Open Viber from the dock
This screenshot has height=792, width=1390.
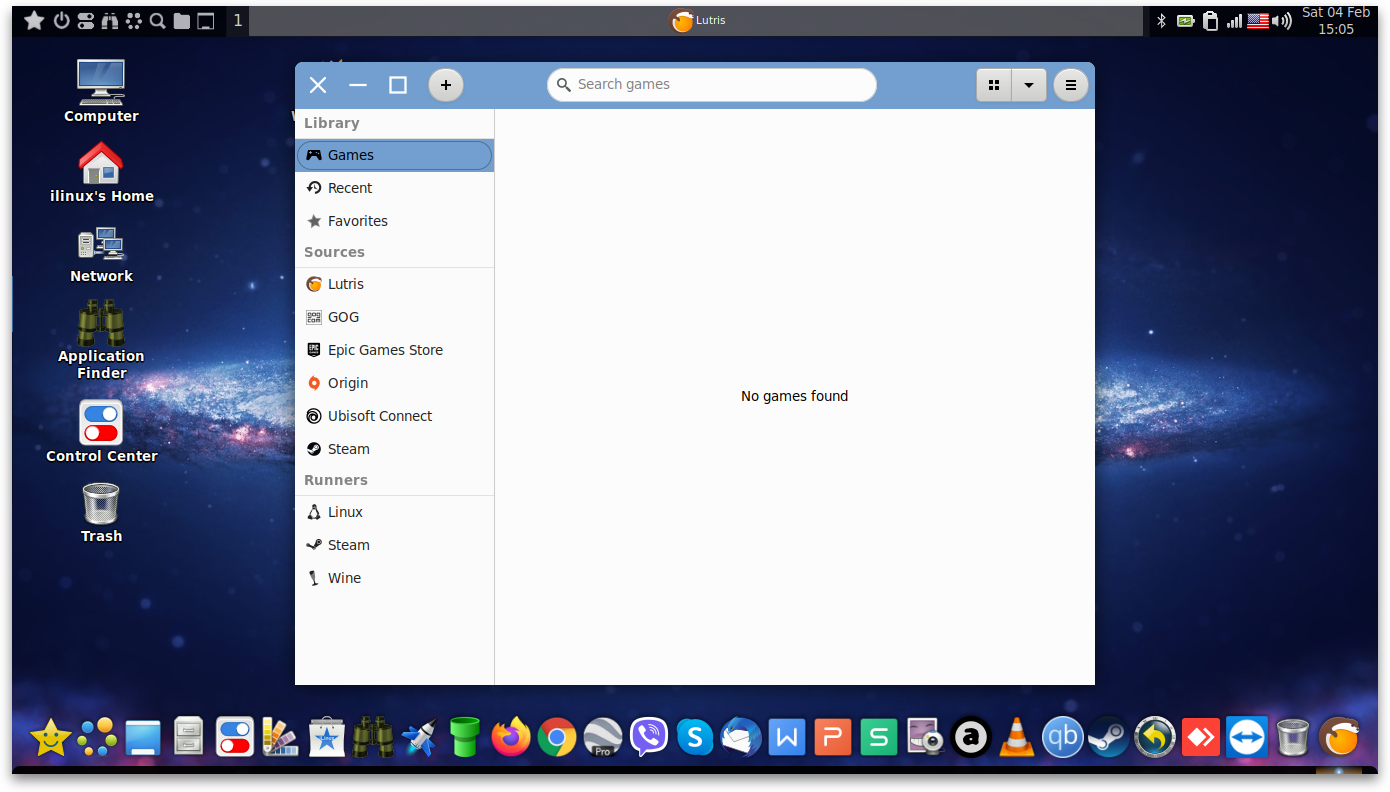[649, 738]
